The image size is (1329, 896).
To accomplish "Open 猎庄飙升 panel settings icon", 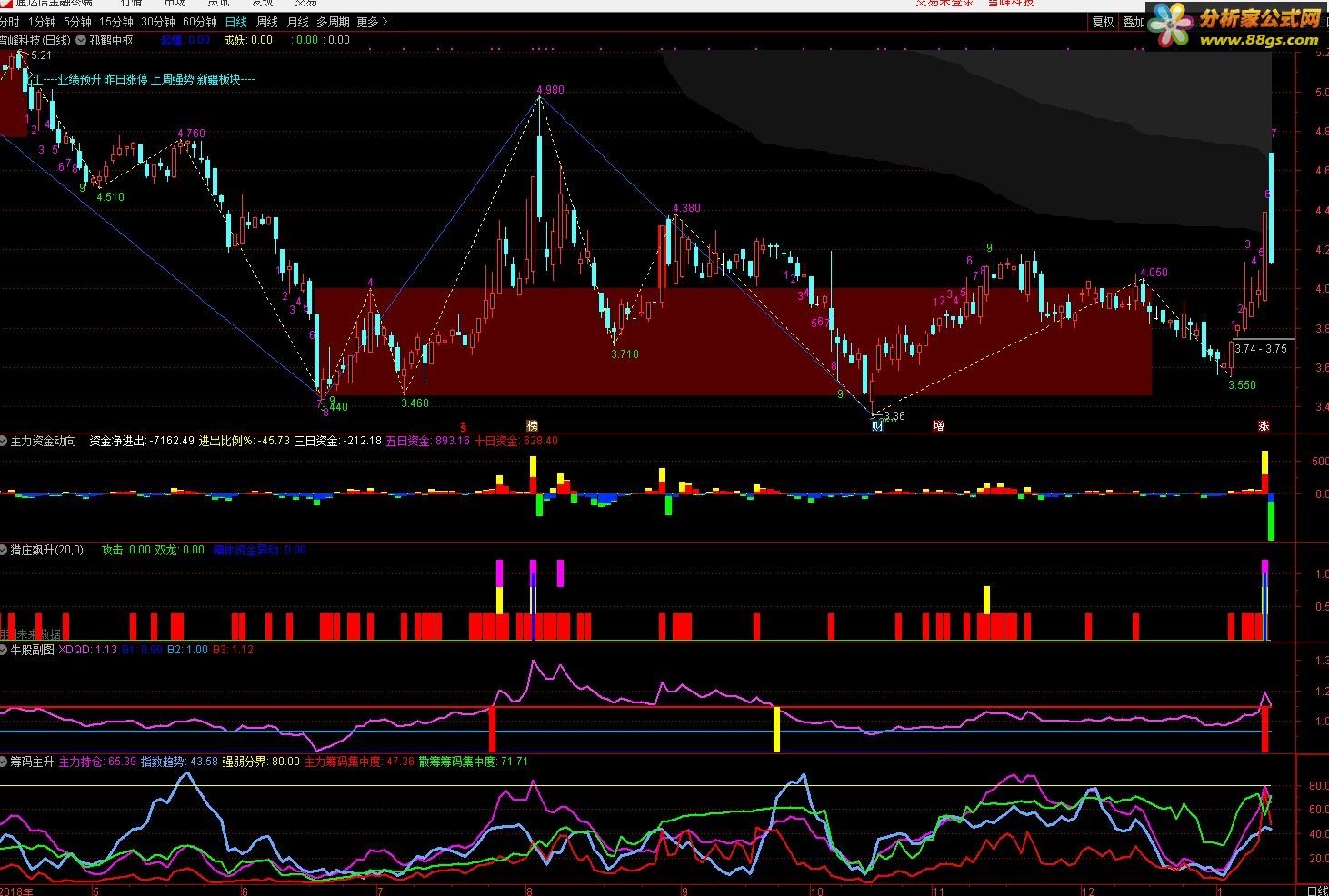I will 5,550.
